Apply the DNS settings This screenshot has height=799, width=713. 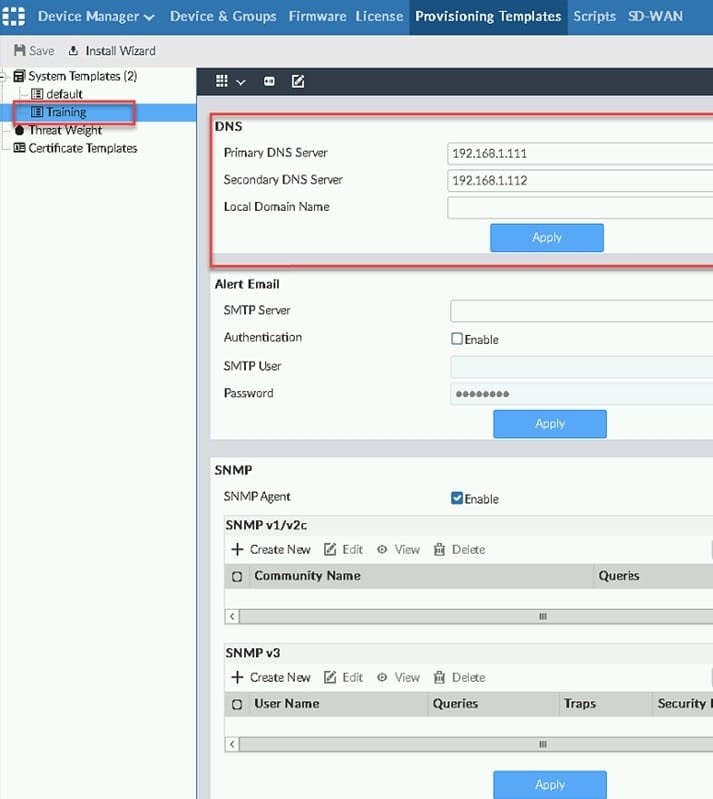coord(547,237)
